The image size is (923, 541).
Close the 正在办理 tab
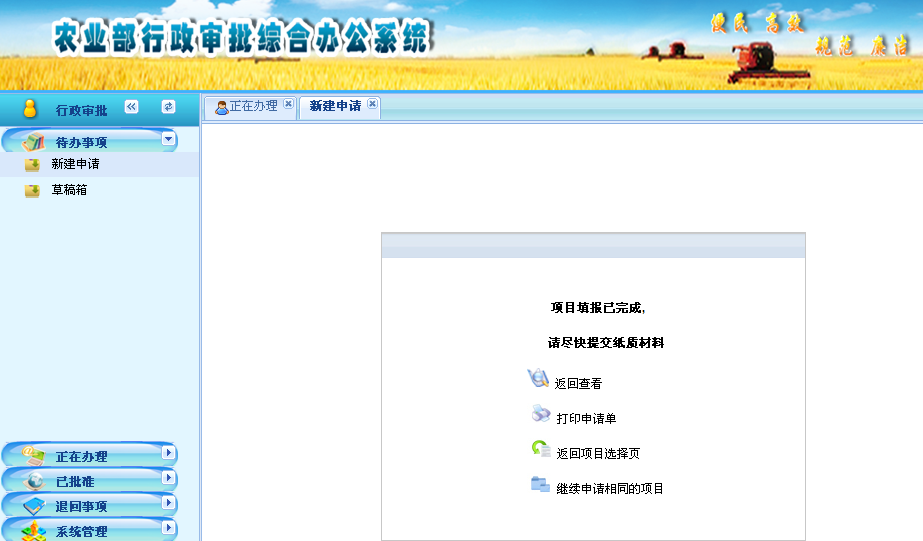pos(288,103)
